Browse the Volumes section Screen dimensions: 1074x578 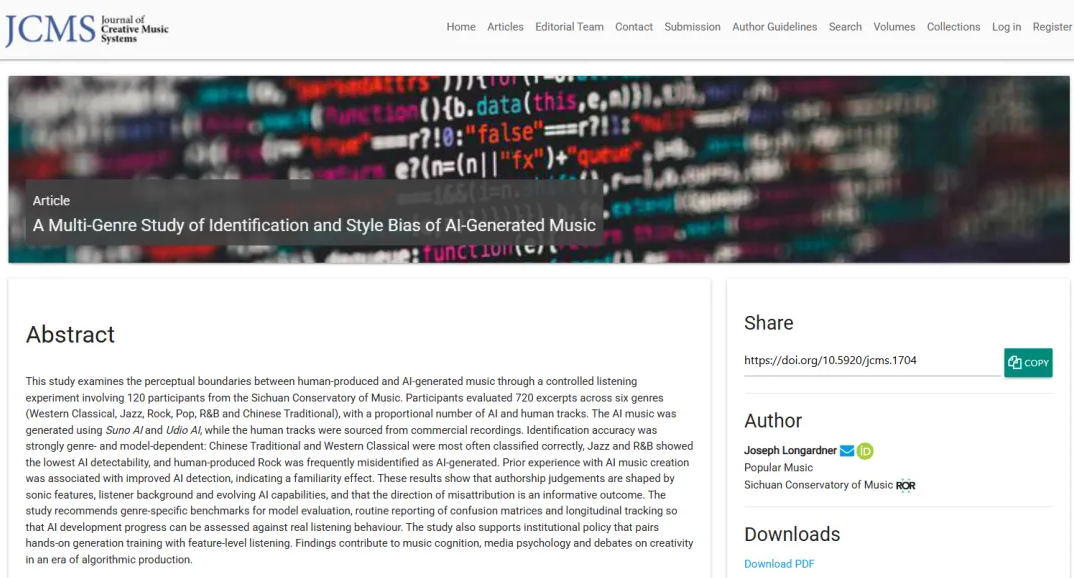click(x=894, y=27)
